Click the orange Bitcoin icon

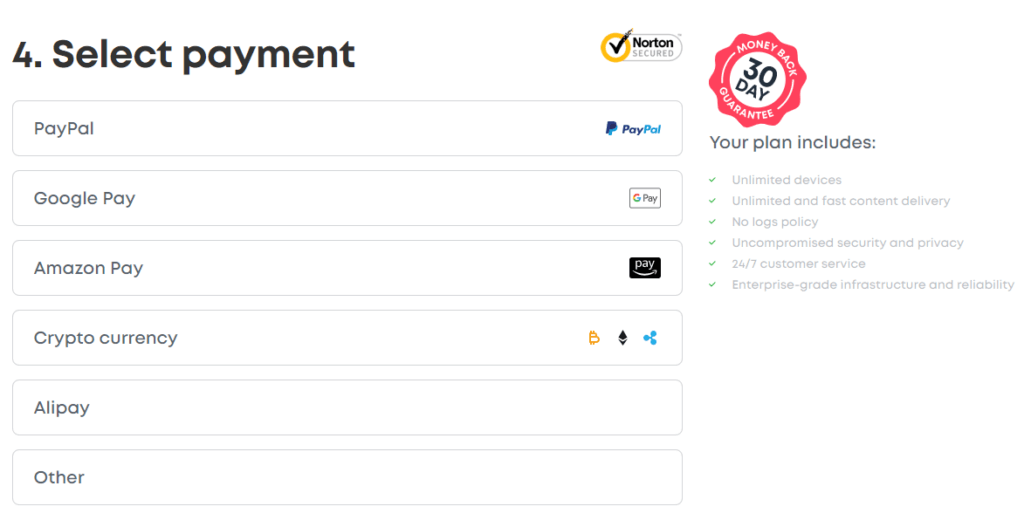click(594, 338)
